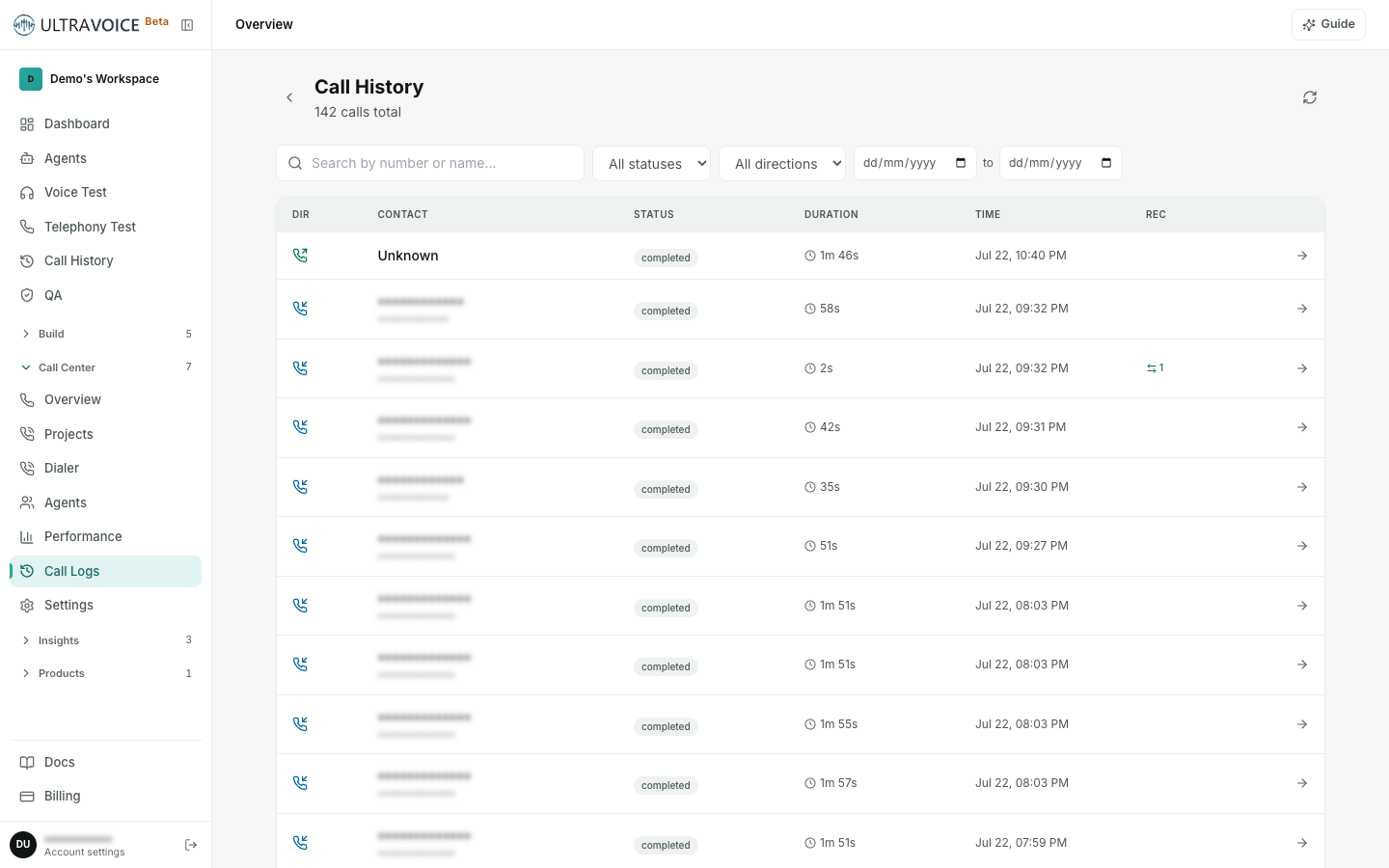Open the All statuses dropdown
Screen dimensions: 1389x868
651,164
